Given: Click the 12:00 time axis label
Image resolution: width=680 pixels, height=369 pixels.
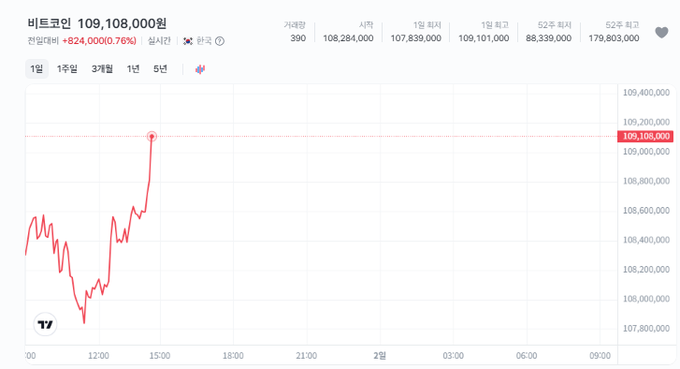Looking at the screenshot, I should [x=98, y=356].
